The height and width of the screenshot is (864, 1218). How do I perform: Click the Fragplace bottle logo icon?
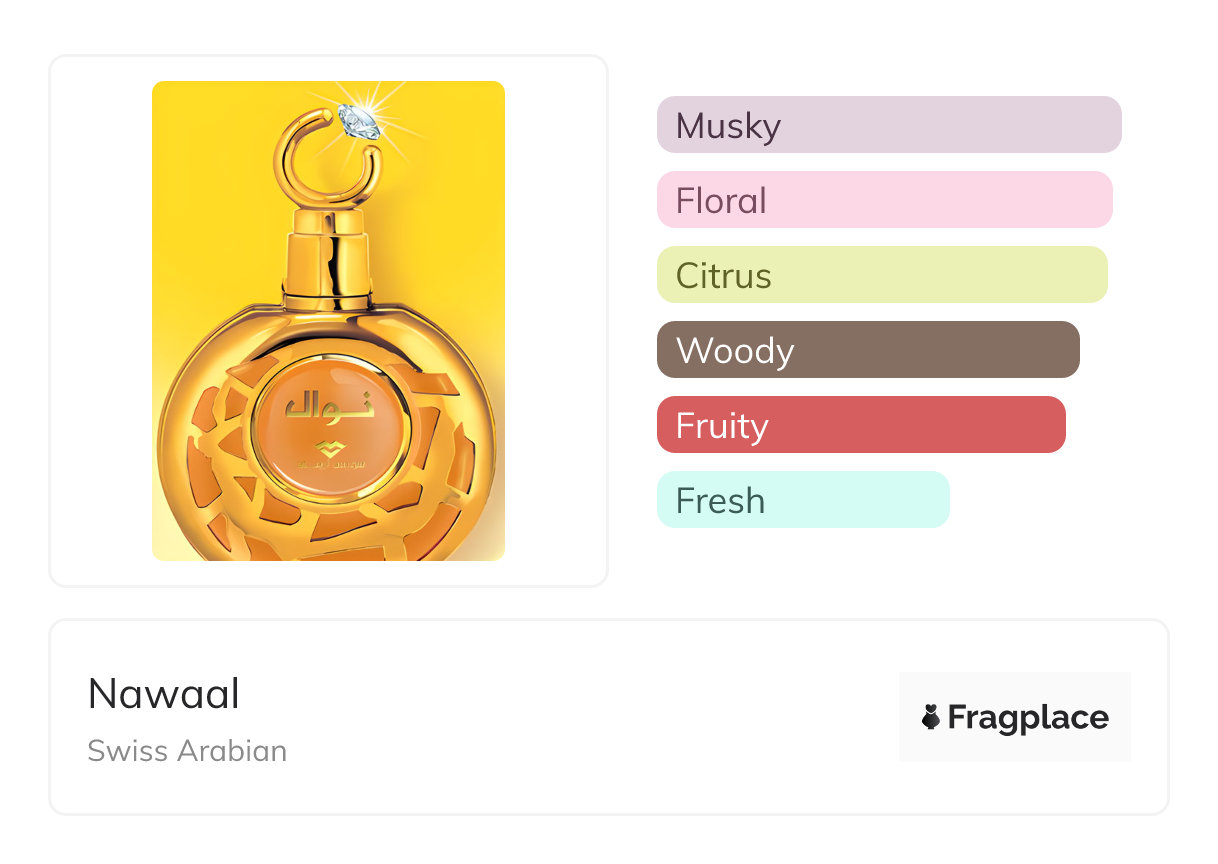pyautogui.click(x=931, y=717)
